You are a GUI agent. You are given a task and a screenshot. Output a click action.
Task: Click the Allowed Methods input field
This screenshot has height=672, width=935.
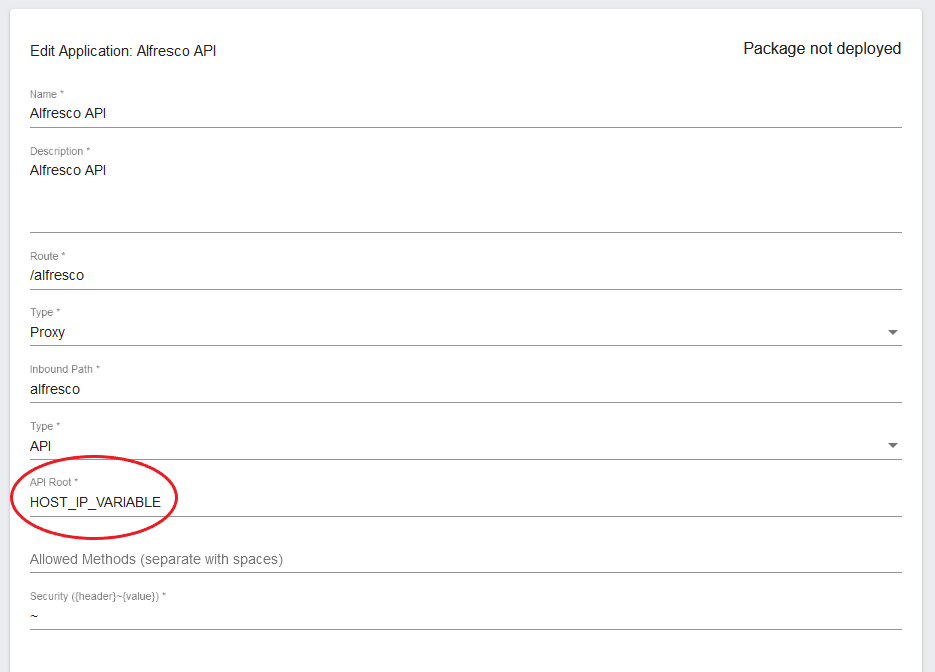point(465,559)
